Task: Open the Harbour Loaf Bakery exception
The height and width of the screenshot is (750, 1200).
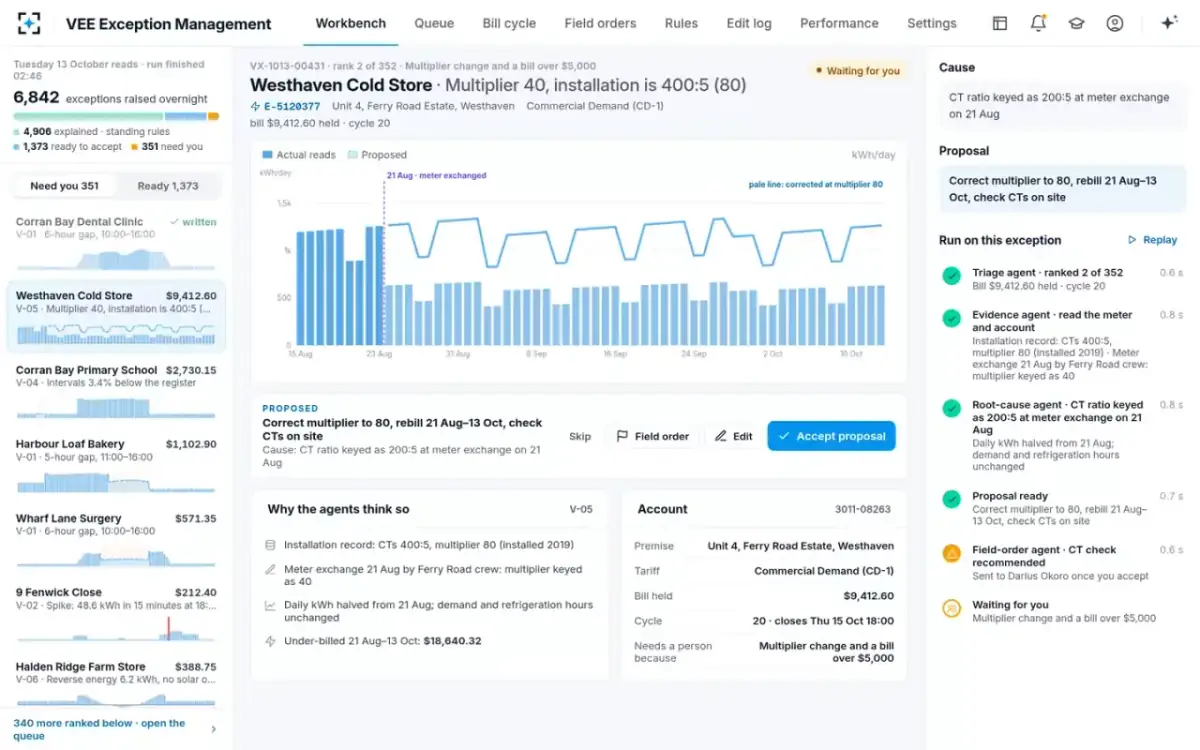Action: click(x=116, y=464)
